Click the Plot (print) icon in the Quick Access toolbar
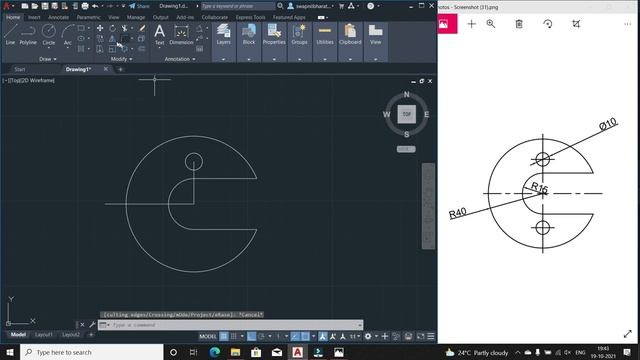This screenshot has width=640, height=360. coord(85,6)
